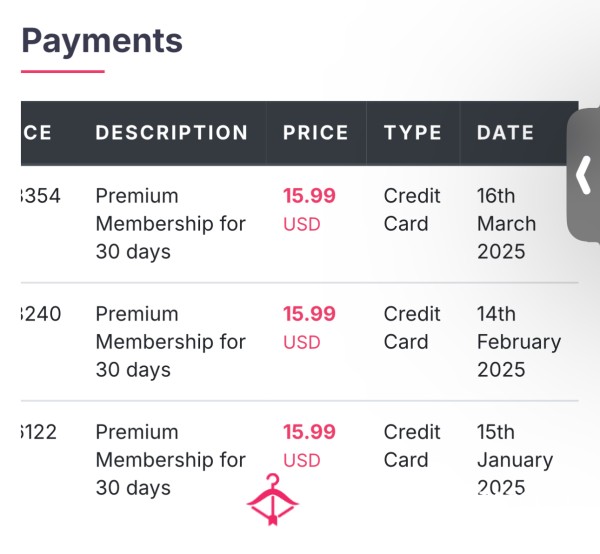Open invoice number ending 122
Image resolution: width=600 pixels, height=554 pixels.
point(39,432)
